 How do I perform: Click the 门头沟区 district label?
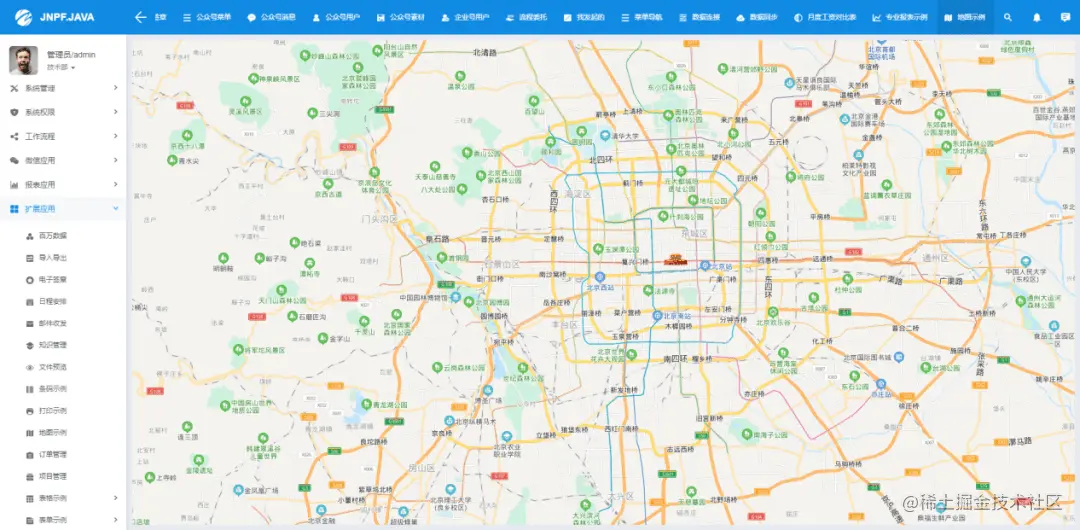tap(380, 218)
